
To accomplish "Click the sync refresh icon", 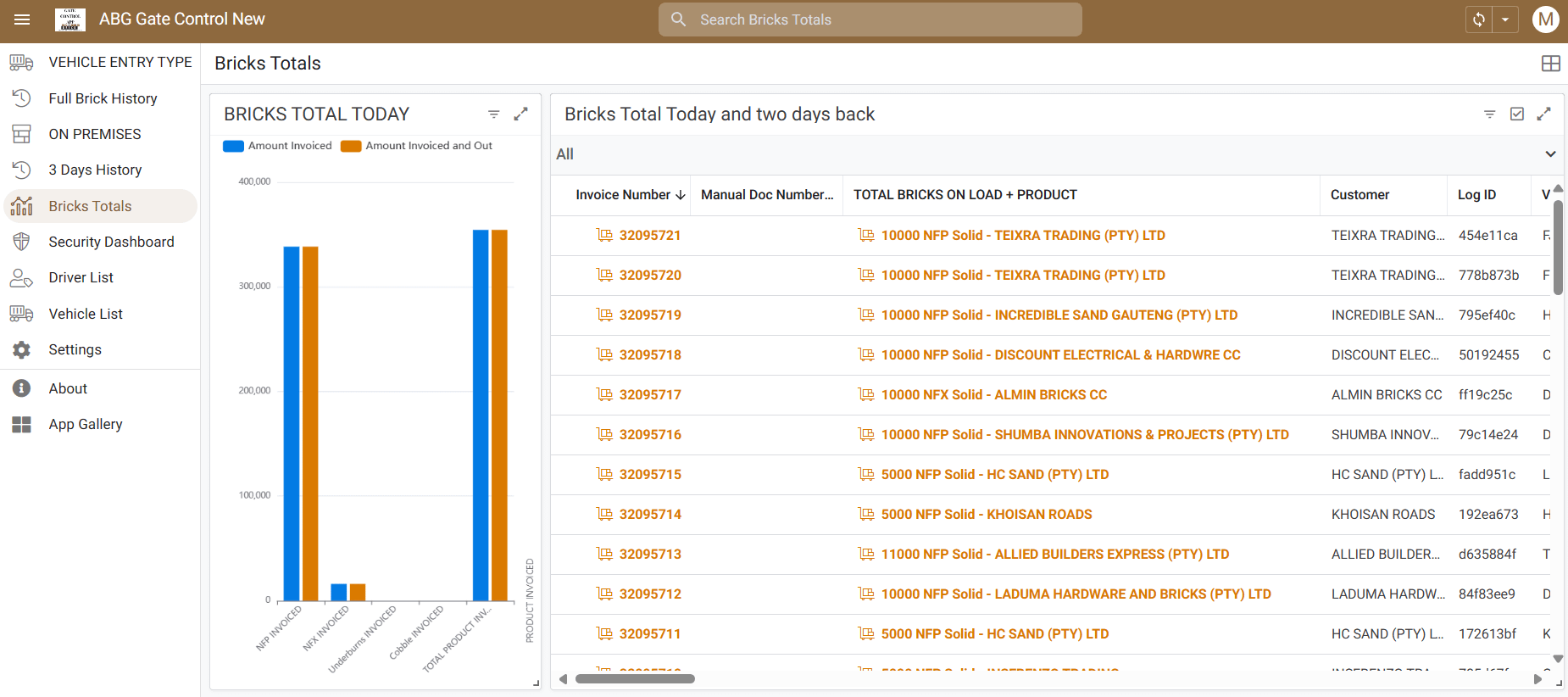I will (1479, 20).
